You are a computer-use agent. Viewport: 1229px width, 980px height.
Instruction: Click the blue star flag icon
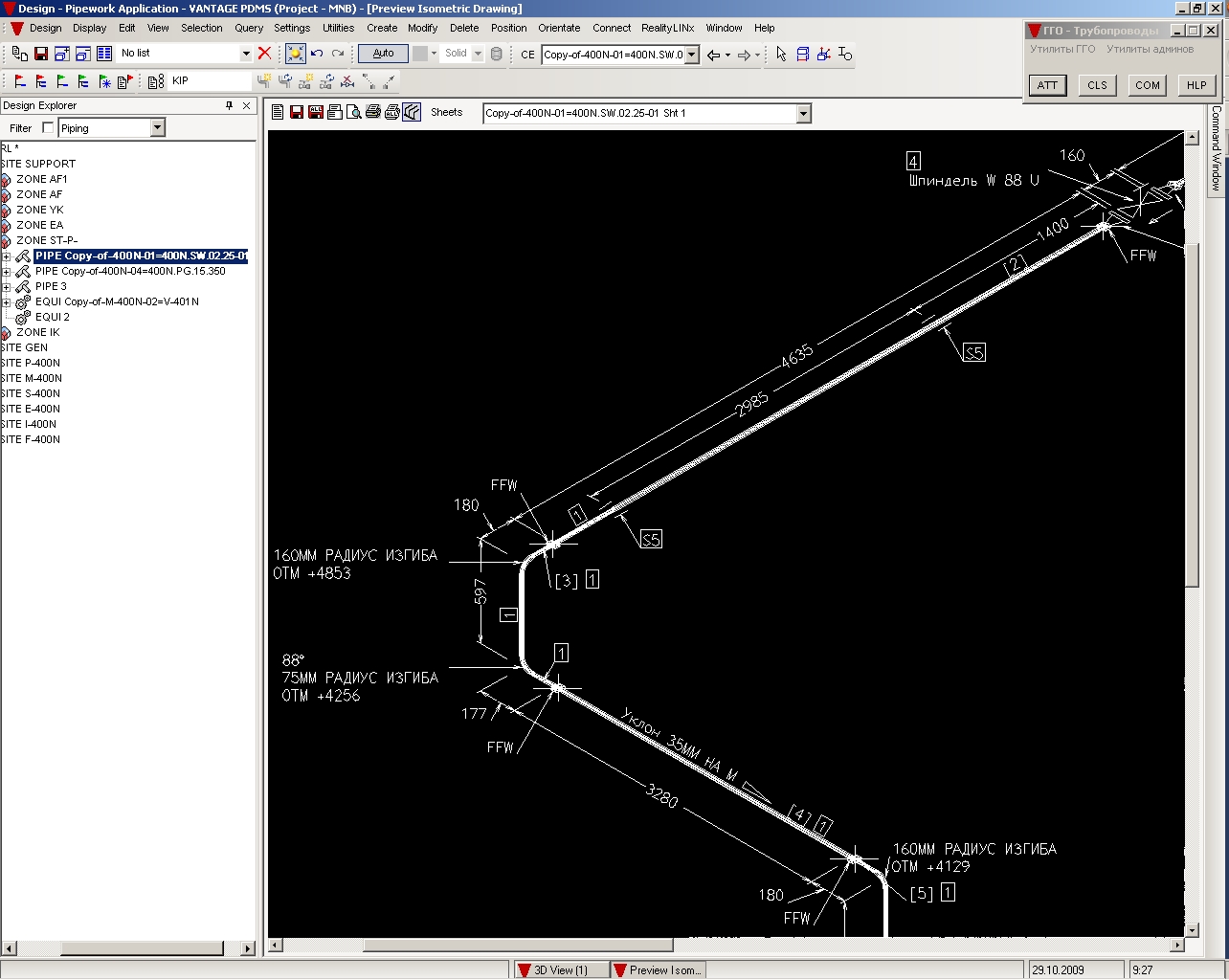[x=104, y=81]
